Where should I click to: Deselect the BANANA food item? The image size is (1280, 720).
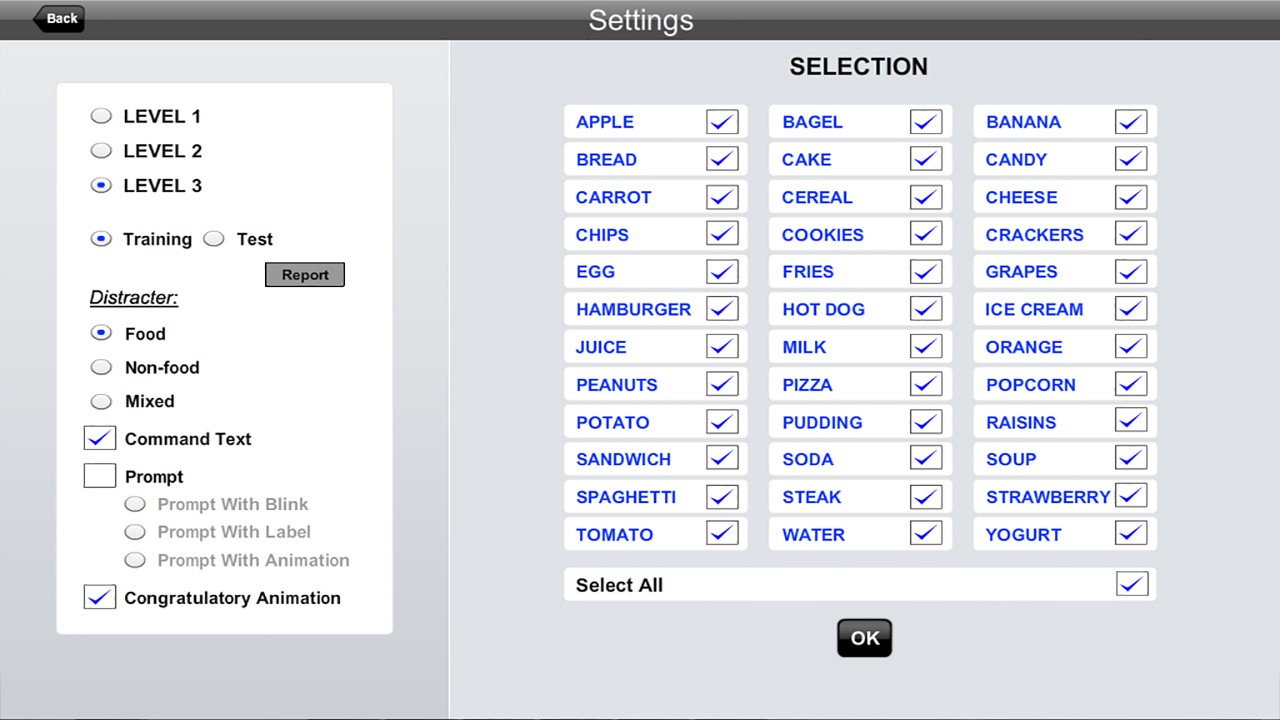(1131, 122)
